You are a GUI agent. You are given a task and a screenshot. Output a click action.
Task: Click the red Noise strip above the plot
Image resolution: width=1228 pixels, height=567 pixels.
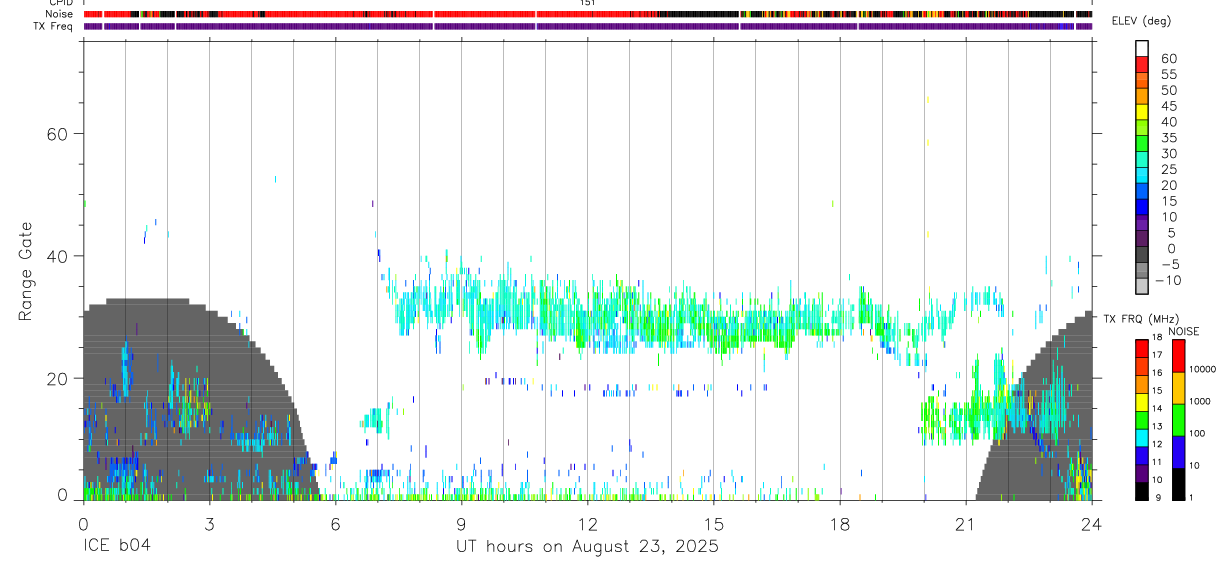tap(587, 14)
